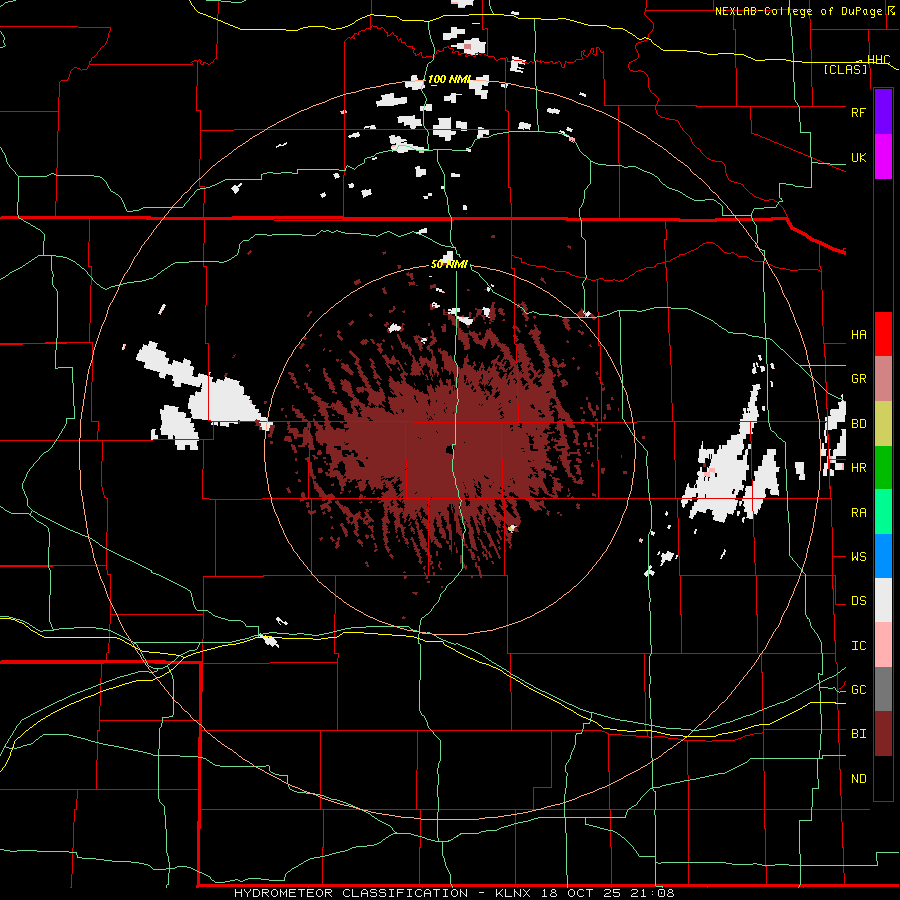900x900 pixels.
Task: Click the HHC product code label
Action: (x=879, y=60)
